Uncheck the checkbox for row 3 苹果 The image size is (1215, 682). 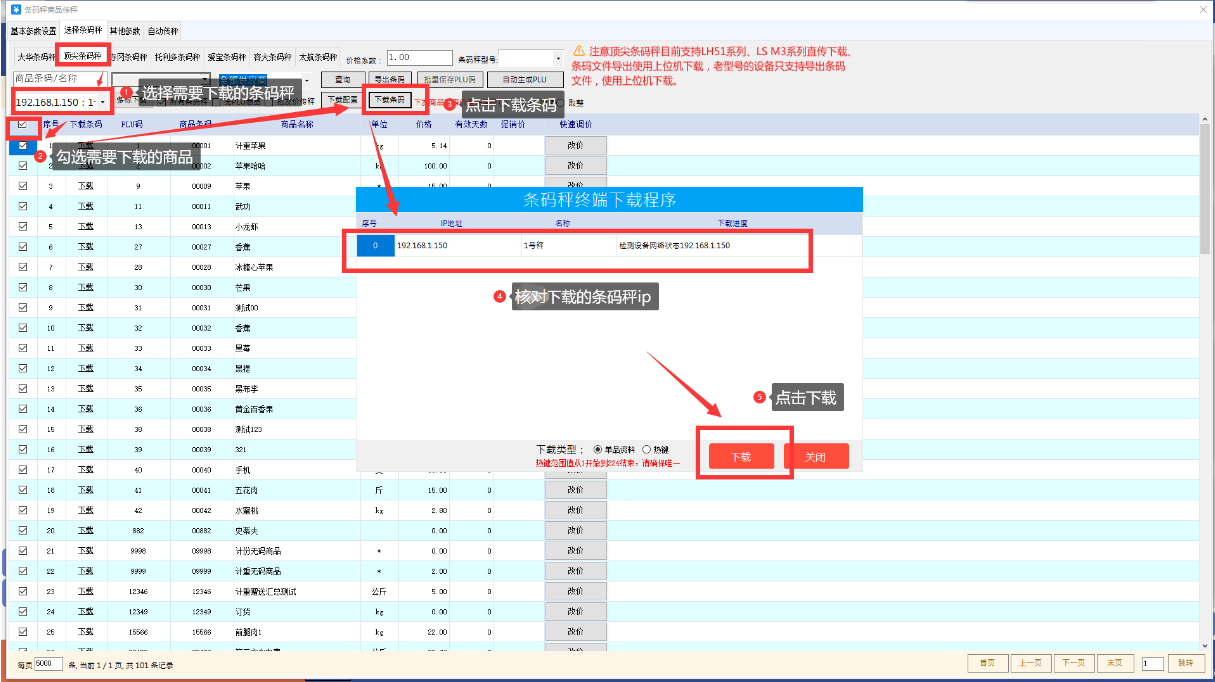pos(23,186)
